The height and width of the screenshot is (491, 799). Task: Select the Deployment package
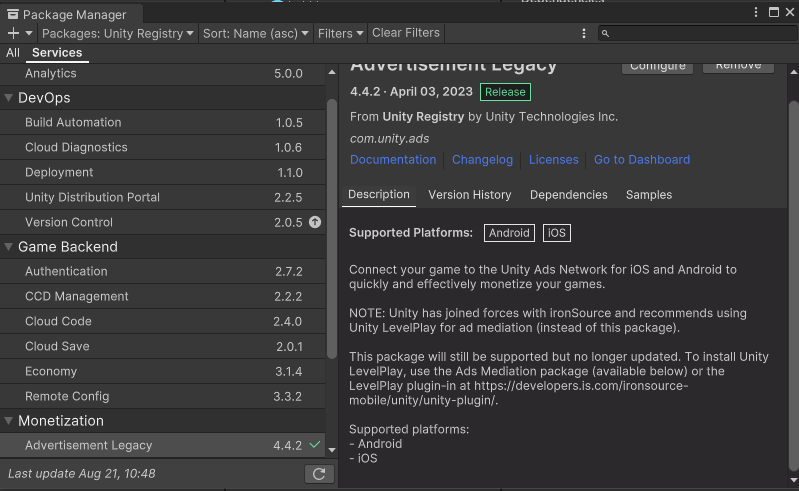[x=163, y=172]
